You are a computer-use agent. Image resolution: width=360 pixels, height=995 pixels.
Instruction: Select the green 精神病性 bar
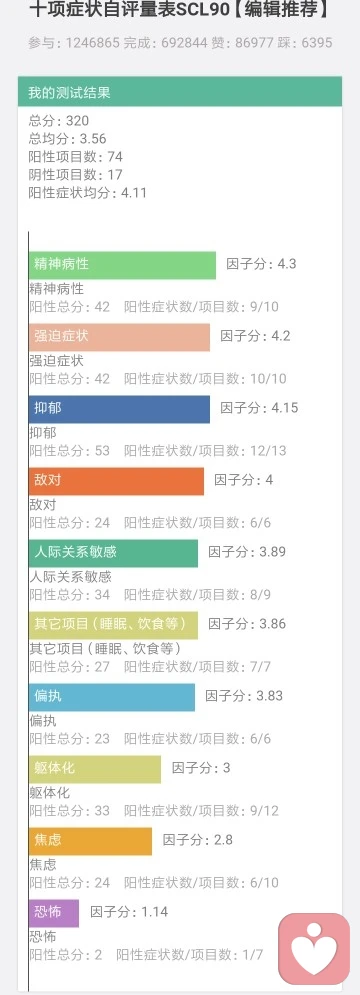point(123,265)
